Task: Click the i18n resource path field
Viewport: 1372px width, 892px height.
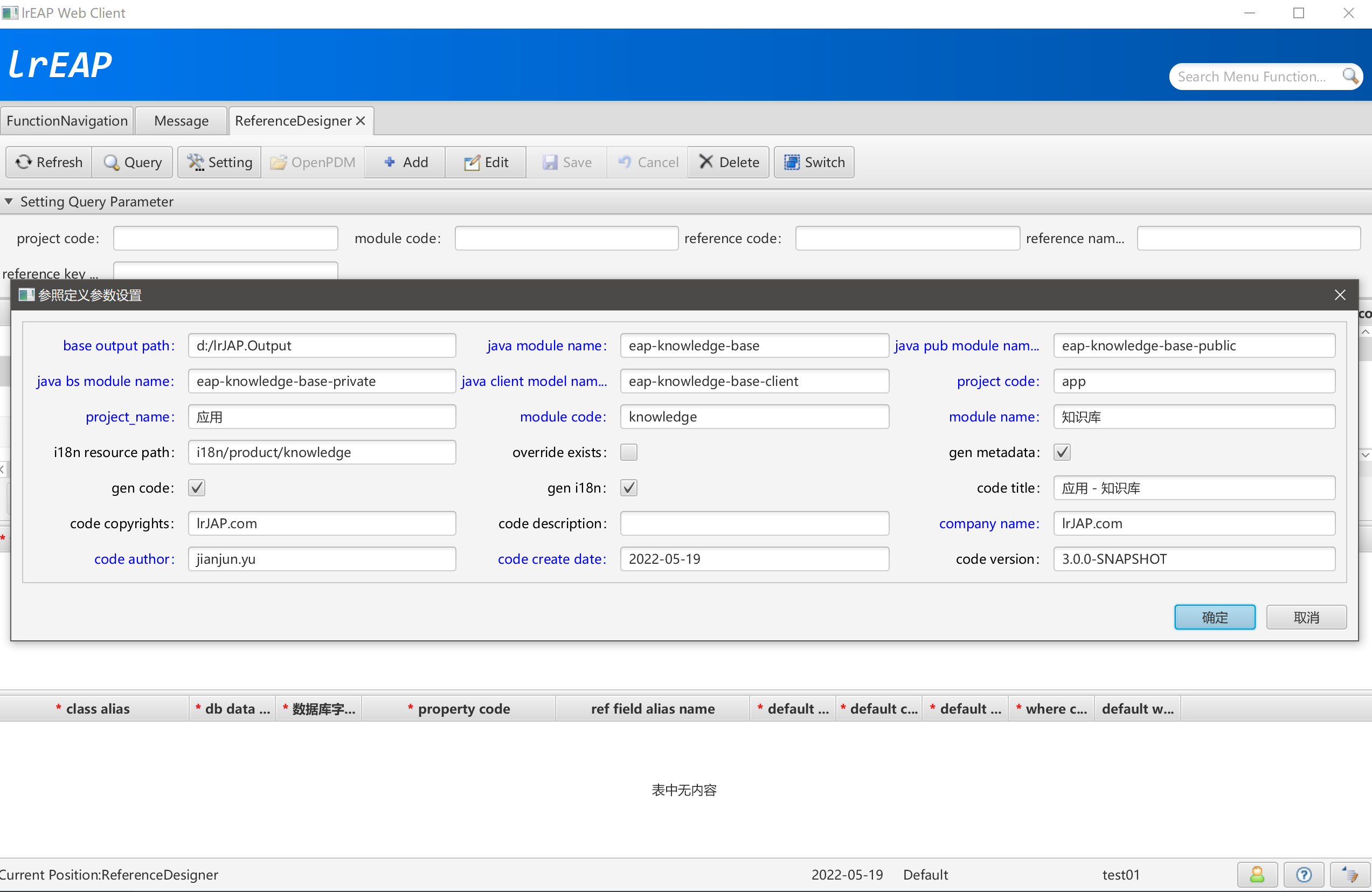Action: click(x=322, y=453)
